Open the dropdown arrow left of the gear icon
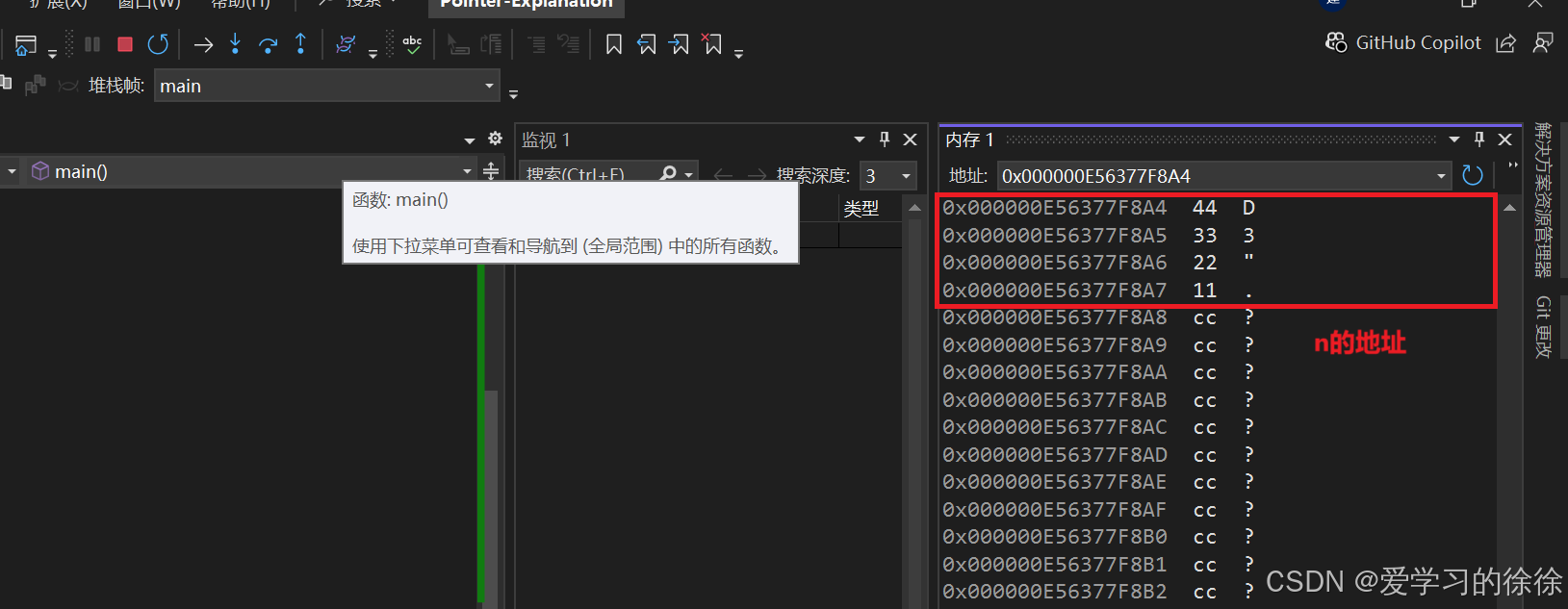The width and height of the screenshot is (1568, 609). pyautogui.click(x=470, y=140)
